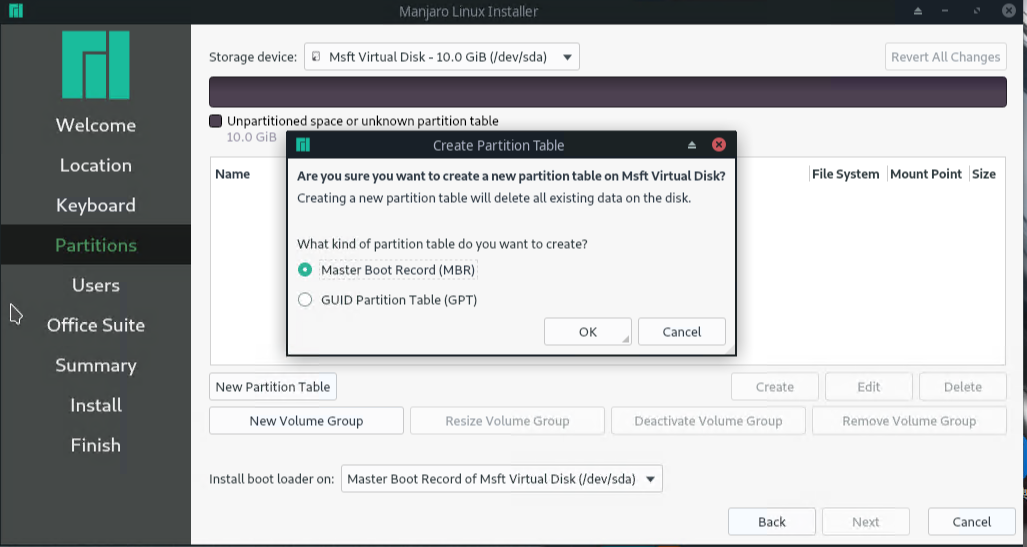Choose GUID Partition Table (GPT) option
Viewport: 1027px width, 547px height.
pyautogui.click(x=306, y=300)
